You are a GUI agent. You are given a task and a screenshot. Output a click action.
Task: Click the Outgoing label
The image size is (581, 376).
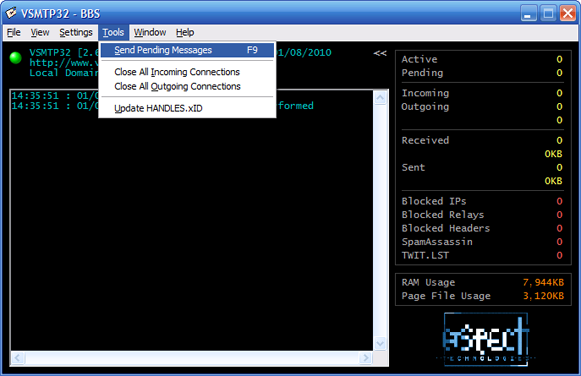425,107
